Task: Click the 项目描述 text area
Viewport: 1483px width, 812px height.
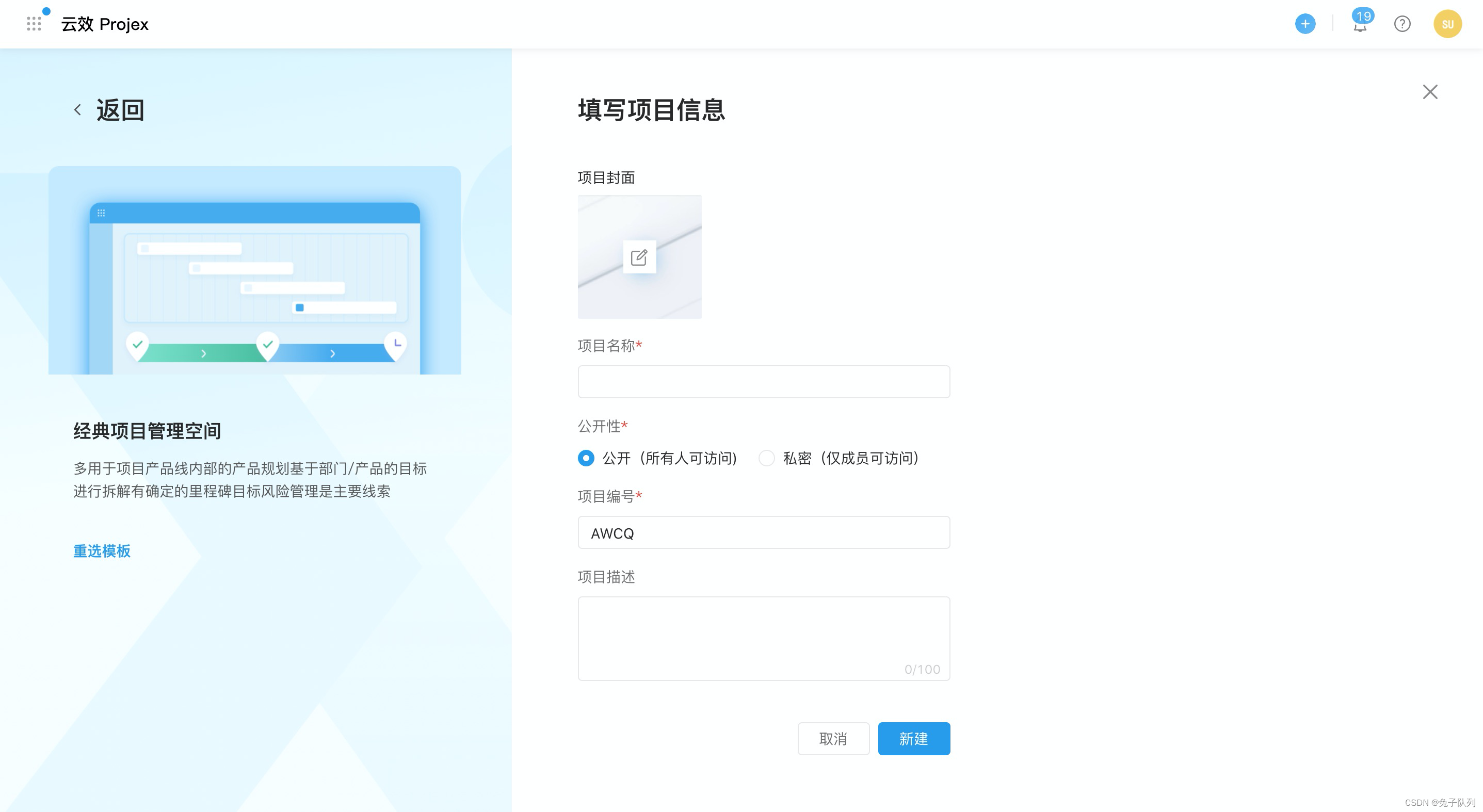Action: click(x=763, y=638)
